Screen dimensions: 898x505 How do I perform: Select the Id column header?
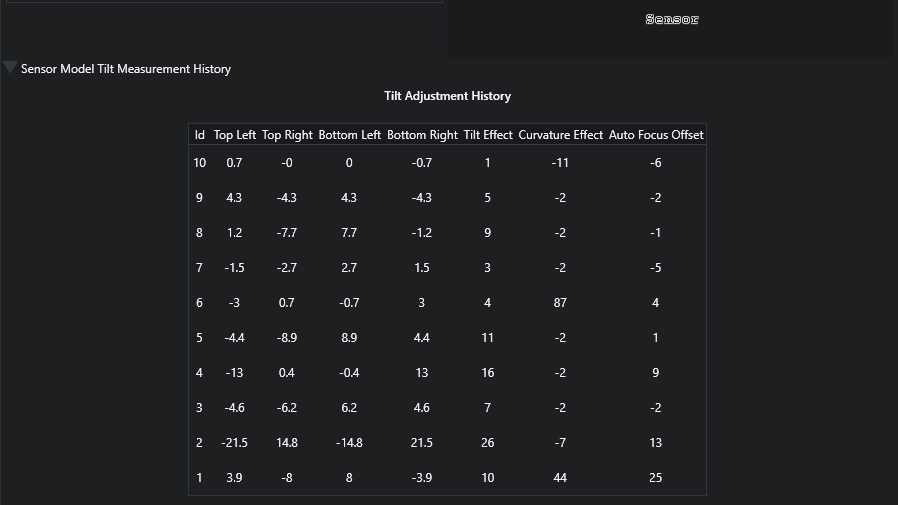coord(199,135)
